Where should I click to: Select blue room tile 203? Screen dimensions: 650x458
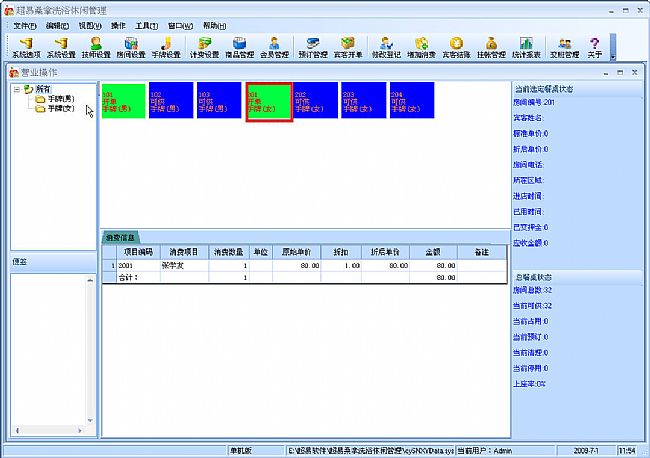click(x=364, y=100)
